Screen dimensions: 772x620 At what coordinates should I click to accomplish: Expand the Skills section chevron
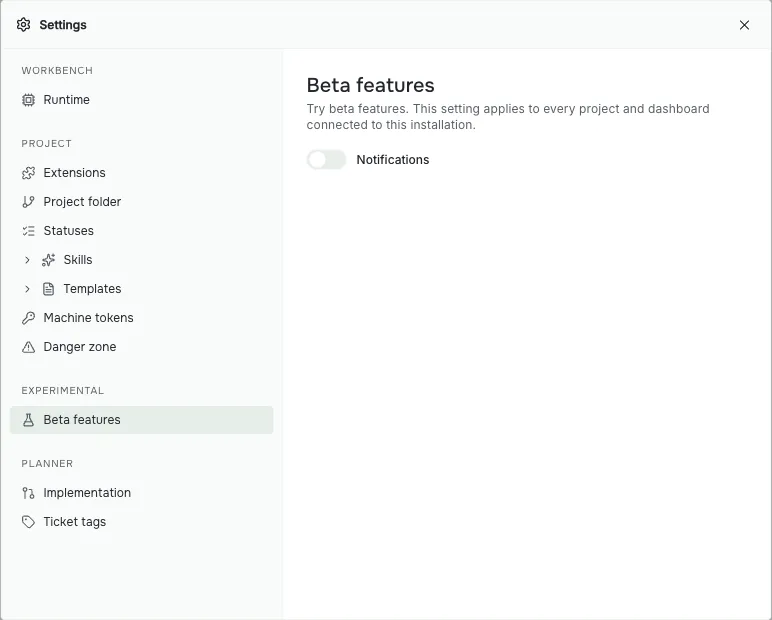click(x=27, y=260)
